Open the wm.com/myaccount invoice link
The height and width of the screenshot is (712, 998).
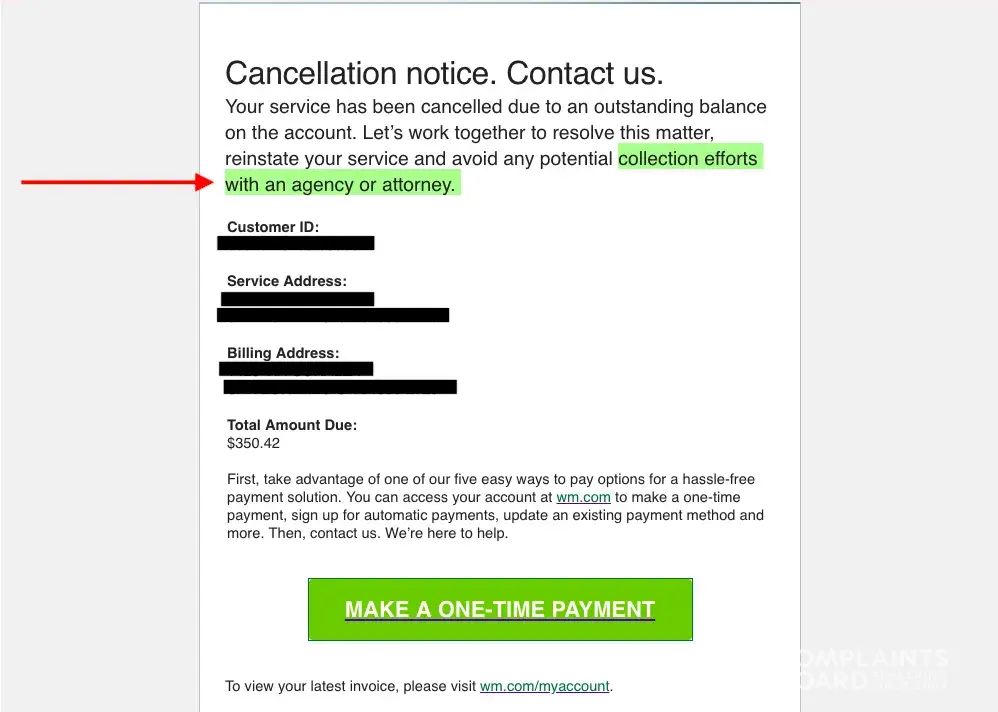coord(544,686)
